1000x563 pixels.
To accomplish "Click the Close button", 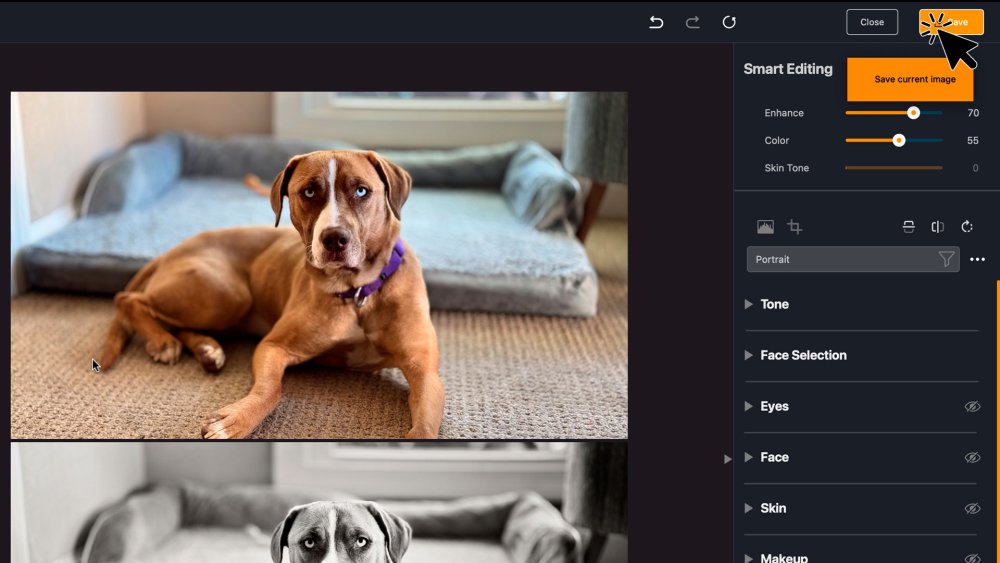I will pos(872,22).
